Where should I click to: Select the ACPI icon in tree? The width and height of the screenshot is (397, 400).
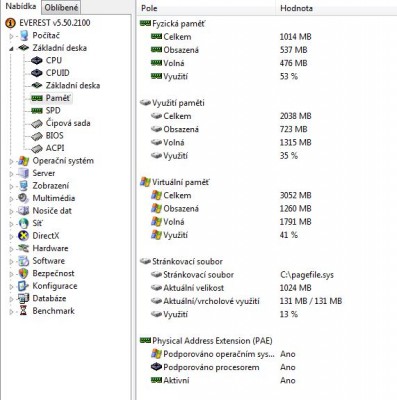click(x=37, y=148)
